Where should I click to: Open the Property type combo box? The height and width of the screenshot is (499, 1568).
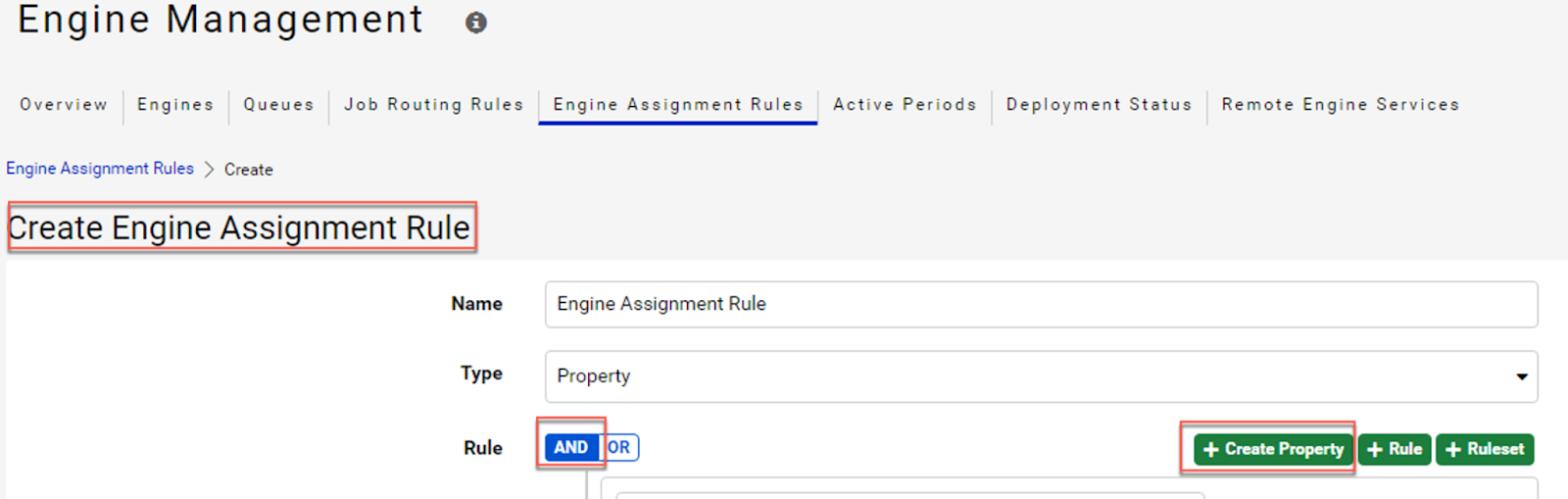1041,376
